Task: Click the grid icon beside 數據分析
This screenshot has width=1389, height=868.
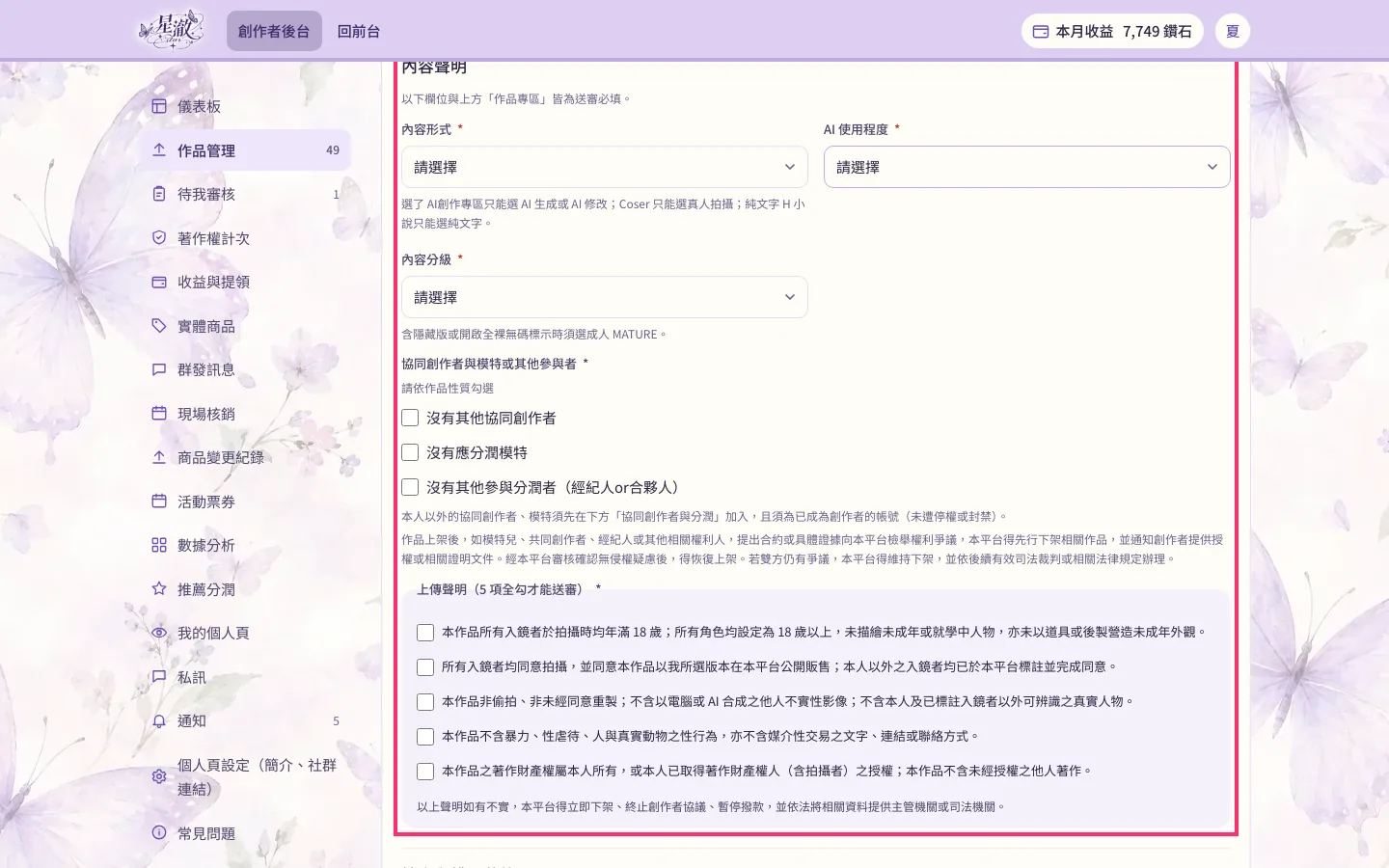Action: [159, 545]
